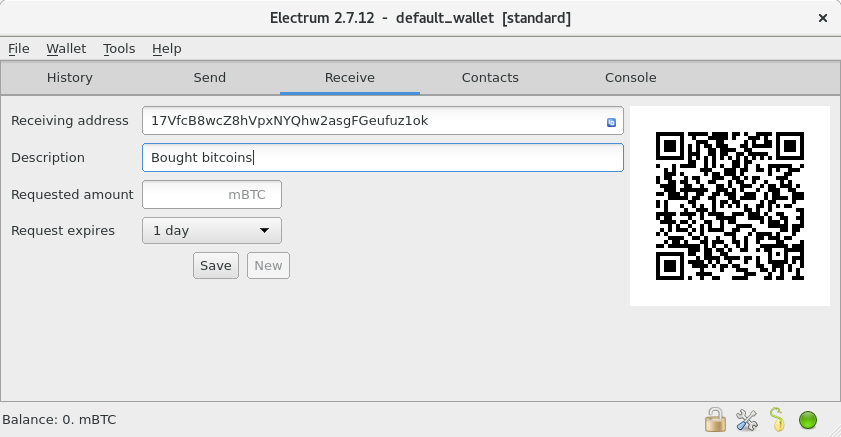Open the Tools menu

(119, 48)
